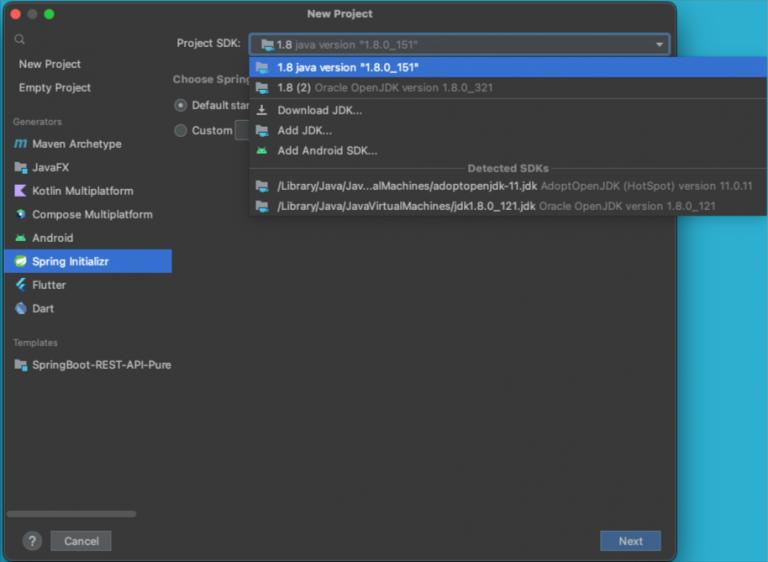Click the Cancel button
This screenshot has height=562, width=768.
[81, 541]
